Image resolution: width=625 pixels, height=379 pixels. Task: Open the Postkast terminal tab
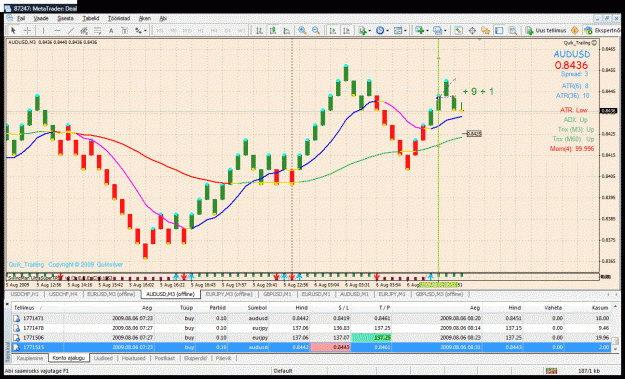[x=165, y=358]
